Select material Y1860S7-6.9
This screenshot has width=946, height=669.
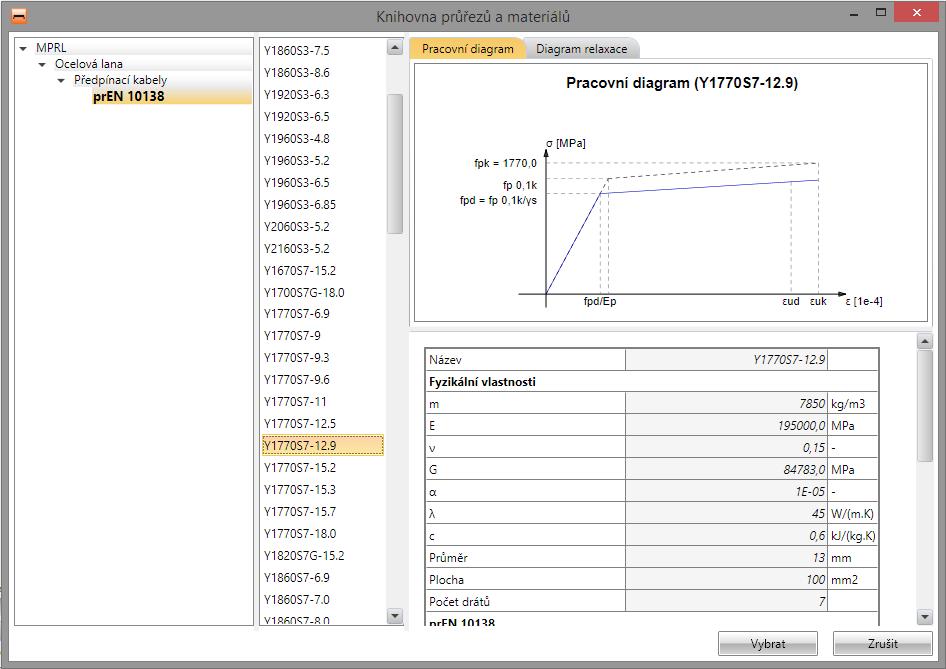click(x=297, y=577)
